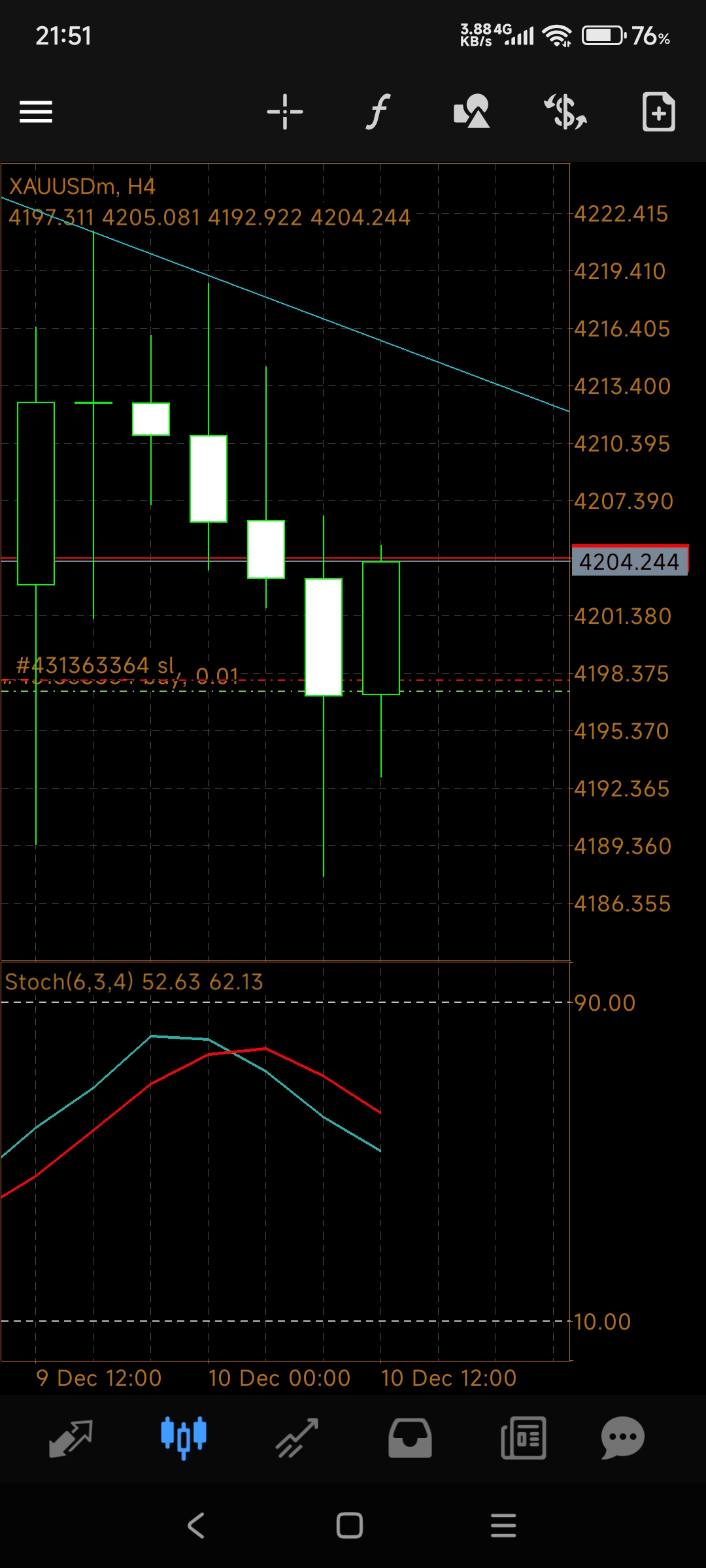
Task: Tap the Stoch(6,3,4) indicator label
Action: [x=133, y=982]
